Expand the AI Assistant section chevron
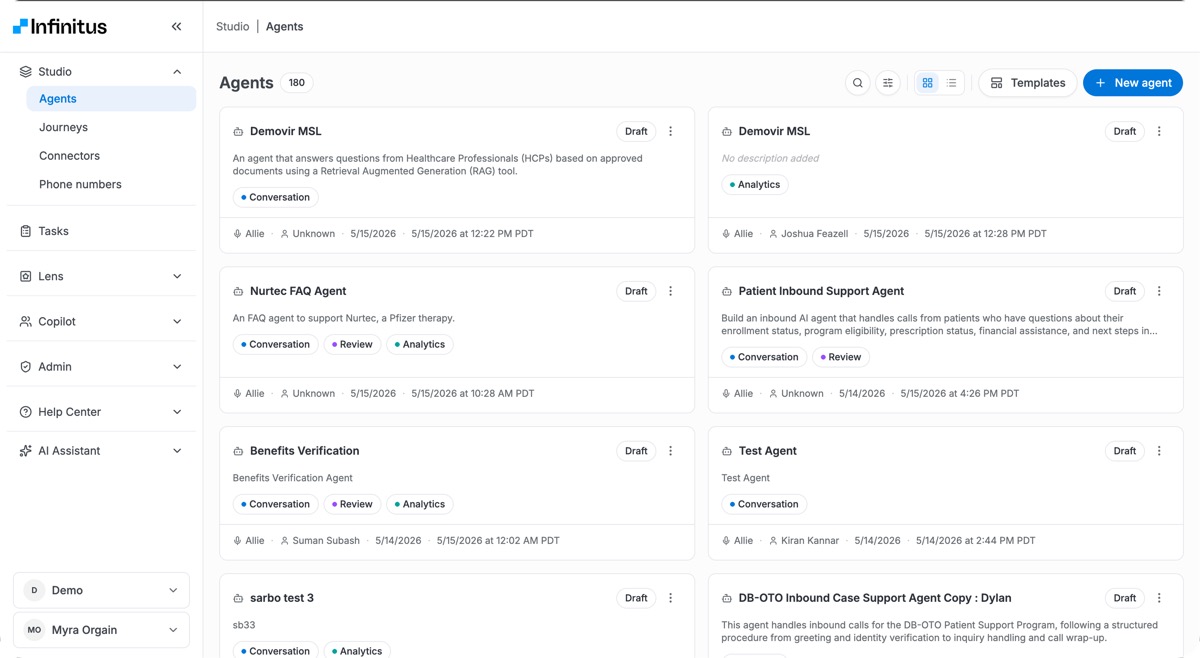Viewport: 1200px width, 658px height. 177,451
